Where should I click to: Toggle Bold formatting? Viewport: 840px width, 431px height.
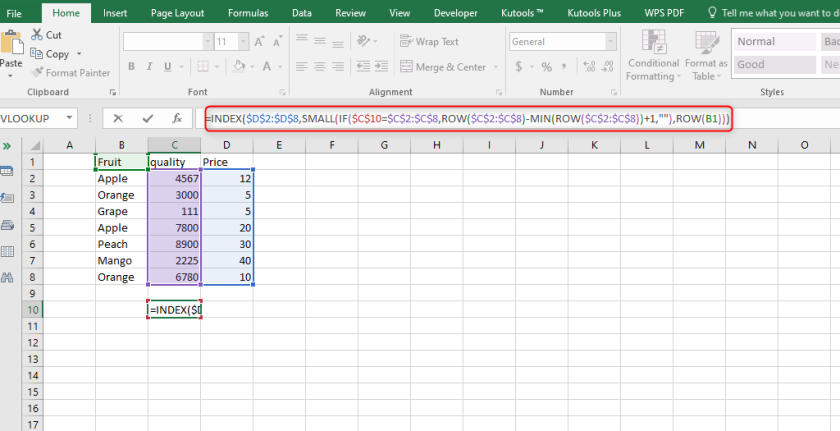pos(131,66)
